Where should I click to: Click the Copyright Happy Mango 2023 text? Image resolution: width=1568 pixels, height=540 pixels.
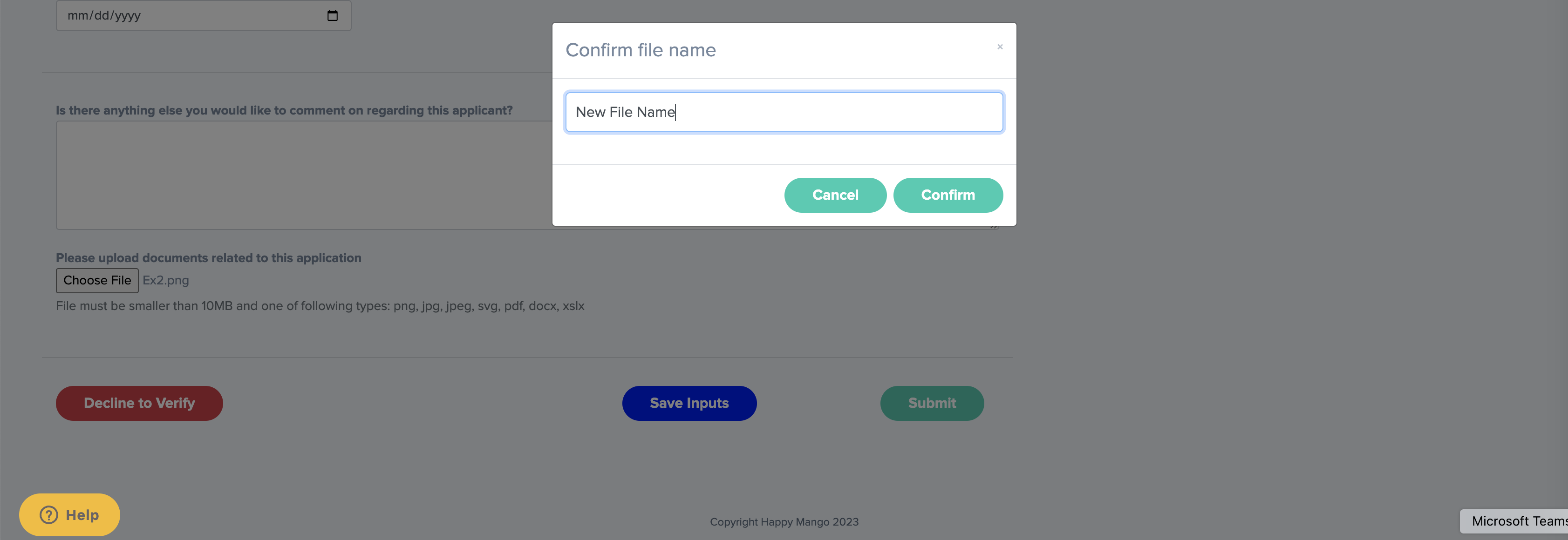tap(784, 522)
